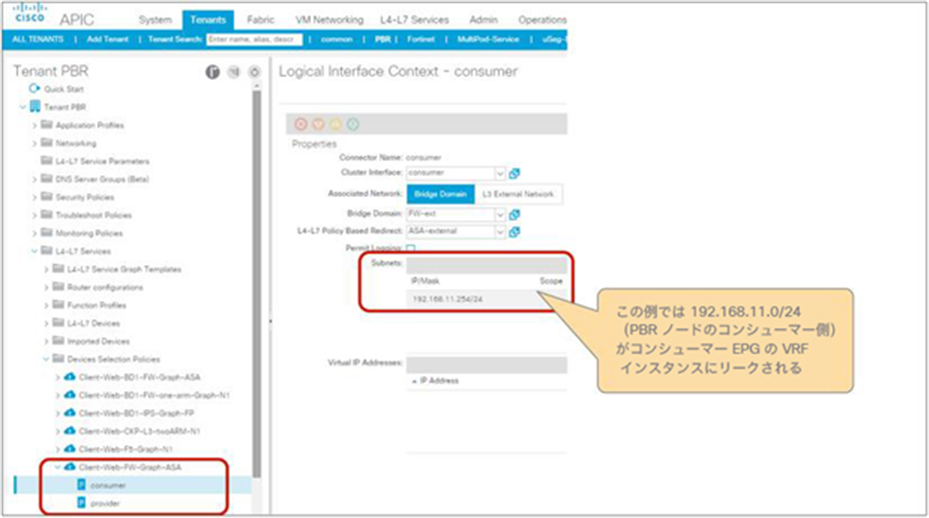This screenshot has height=518, width=929.
Task: Select Imported Devices folder
Action: pos(98,341)
